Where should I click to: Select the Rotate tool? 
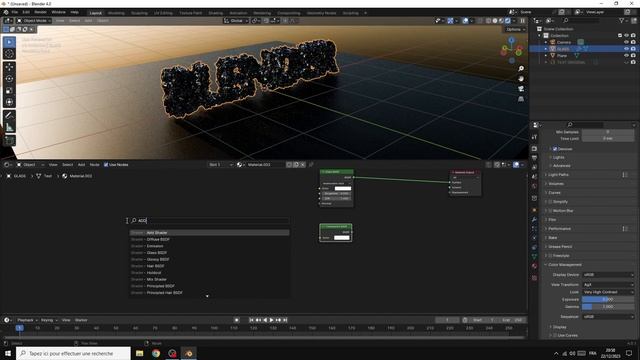point(9,78)
